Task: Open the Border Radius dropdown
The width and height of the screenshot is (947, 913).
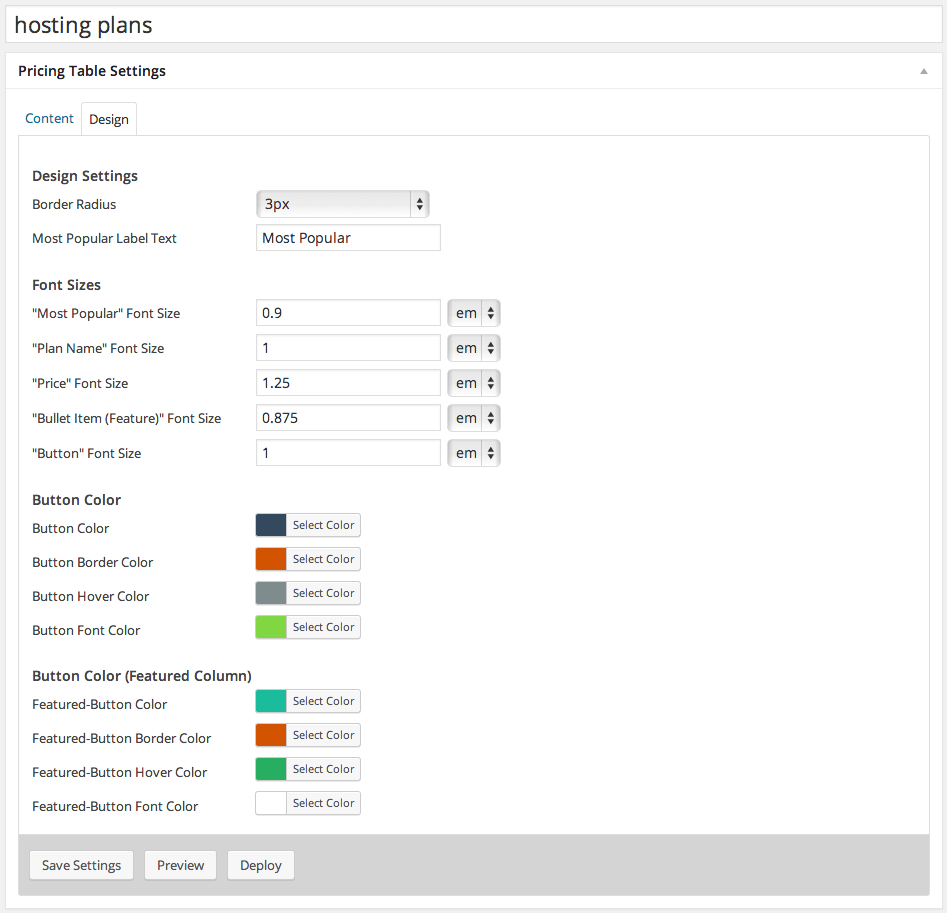Action: (x=343, y=204)
